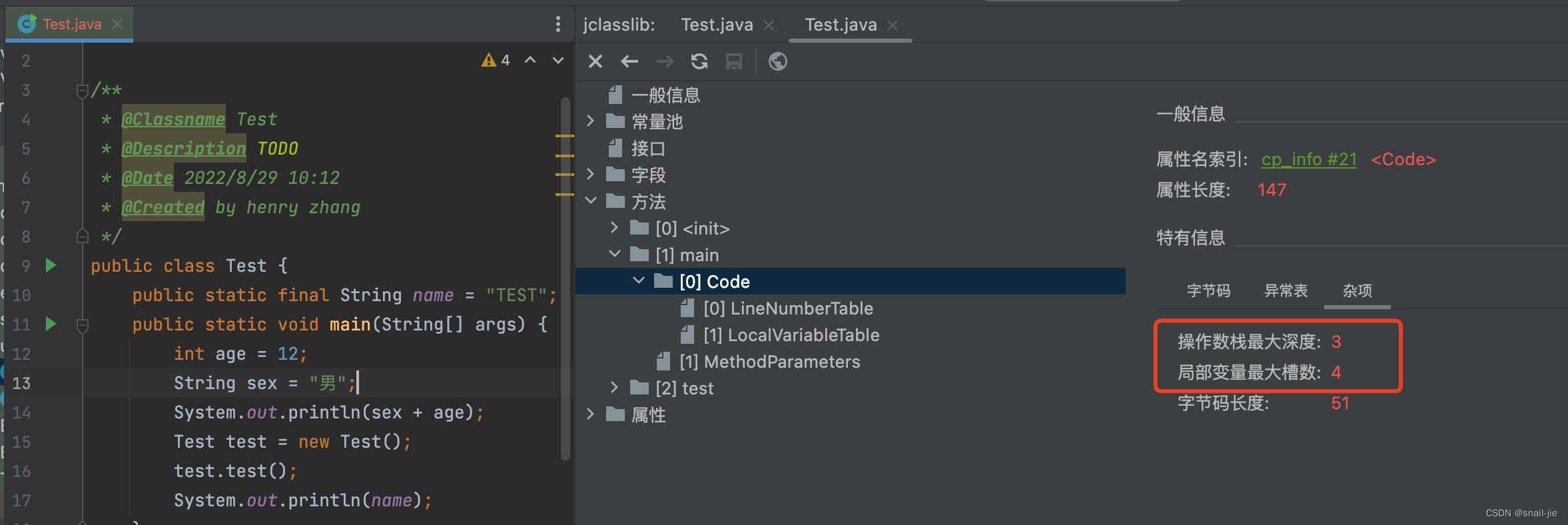1568x525 pixels.
Task: Click new Test() on line 15
Action: point(350,441)
